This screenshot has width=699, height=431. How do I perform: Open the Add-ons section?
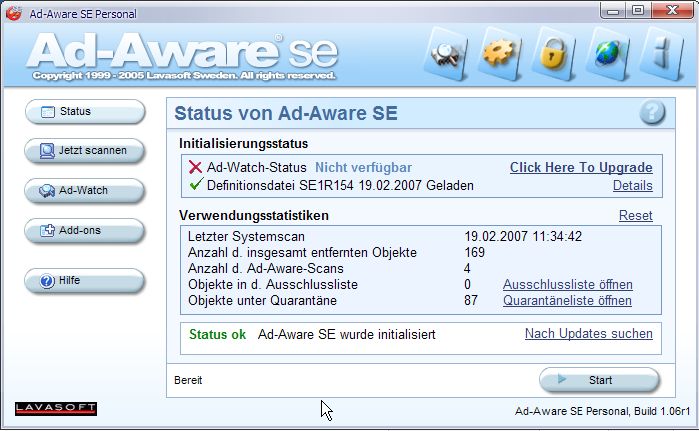(x=85, y=231)
